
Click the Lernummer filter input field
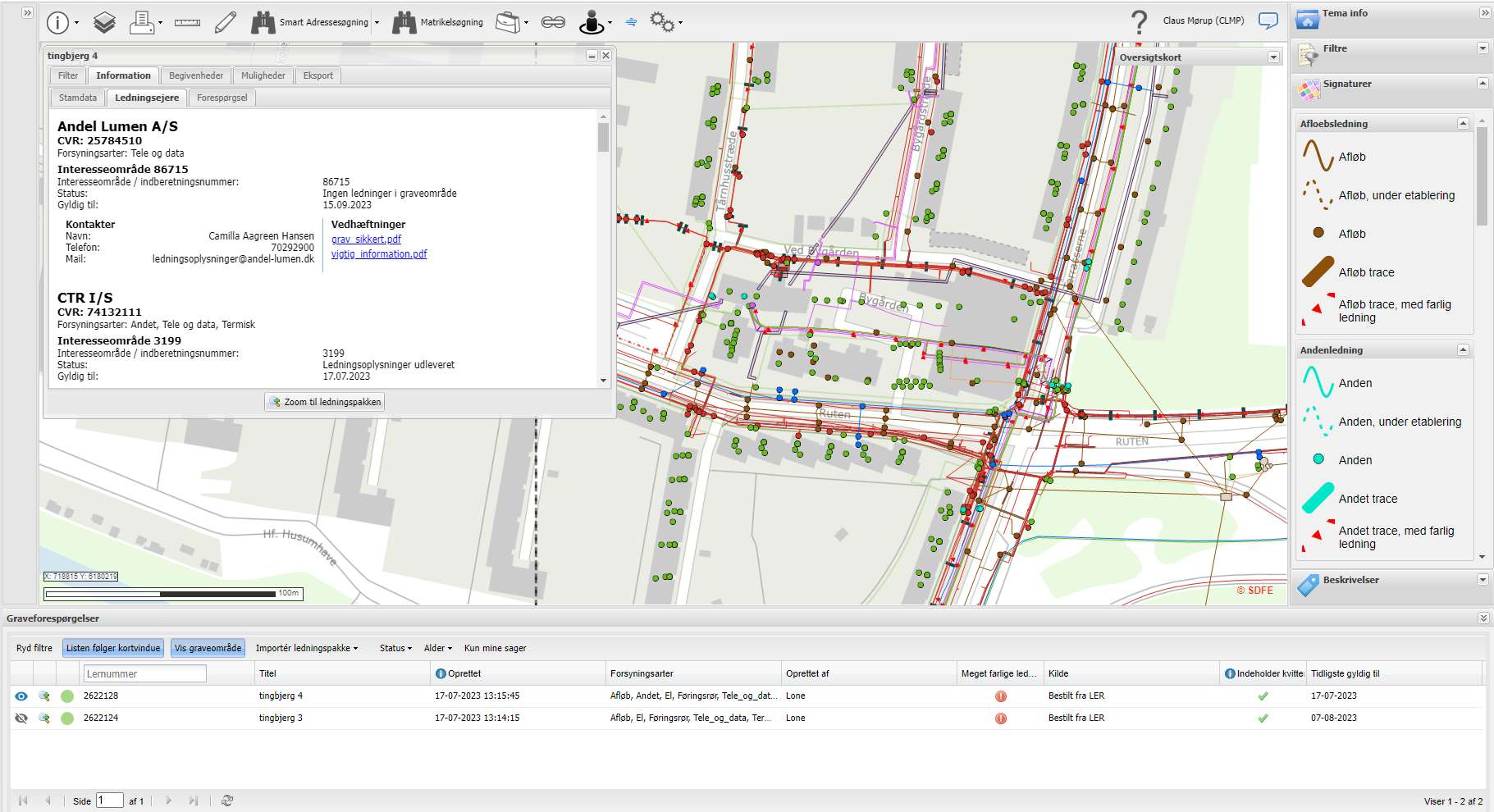[x=144, y=673]
